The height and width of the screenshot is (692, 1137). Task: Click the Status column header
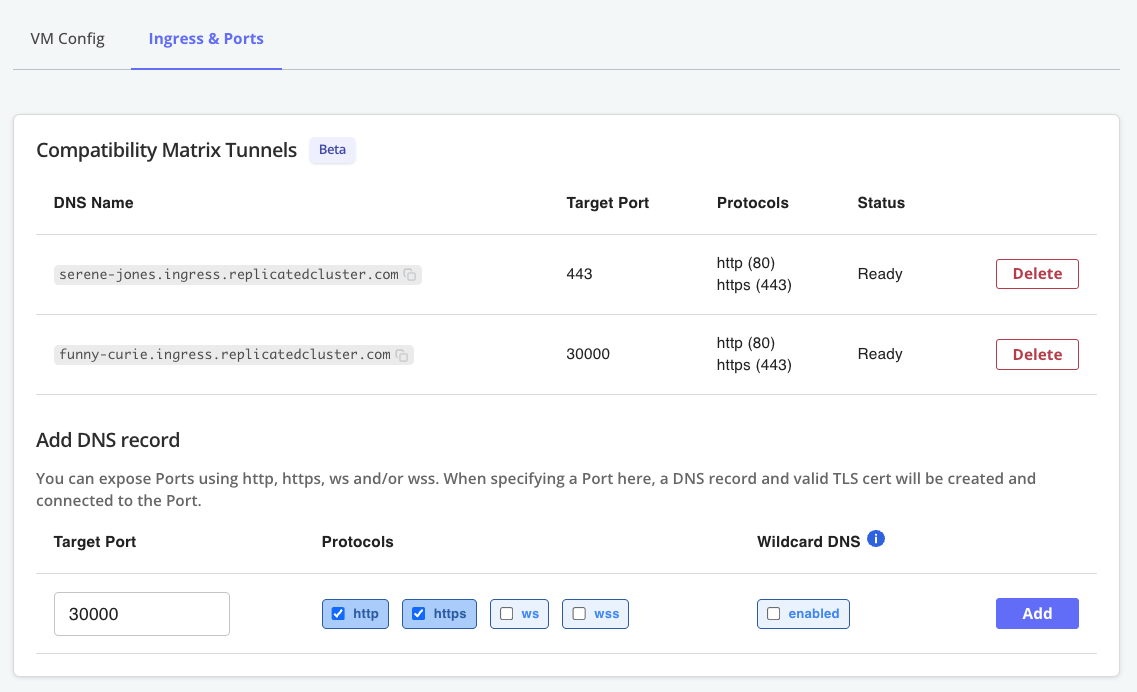pyautogui.click(x=881, y=203)
